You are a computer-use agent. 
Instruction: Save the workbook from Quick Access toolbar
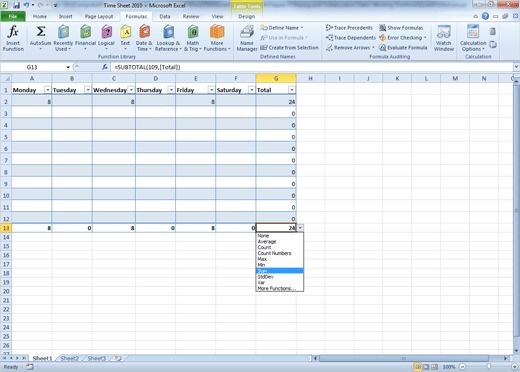click(x=16, y=5)
